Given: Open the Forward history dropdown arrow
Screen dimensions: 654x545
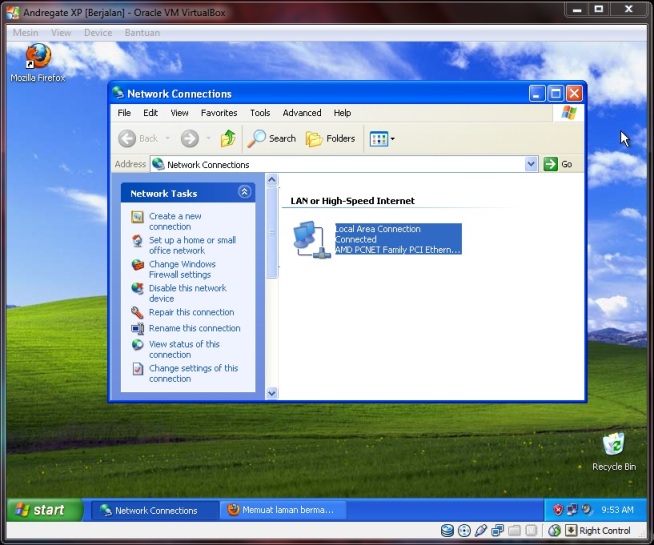Looking at the screenshot, I should pyautogui.click(x=209, y=138).
